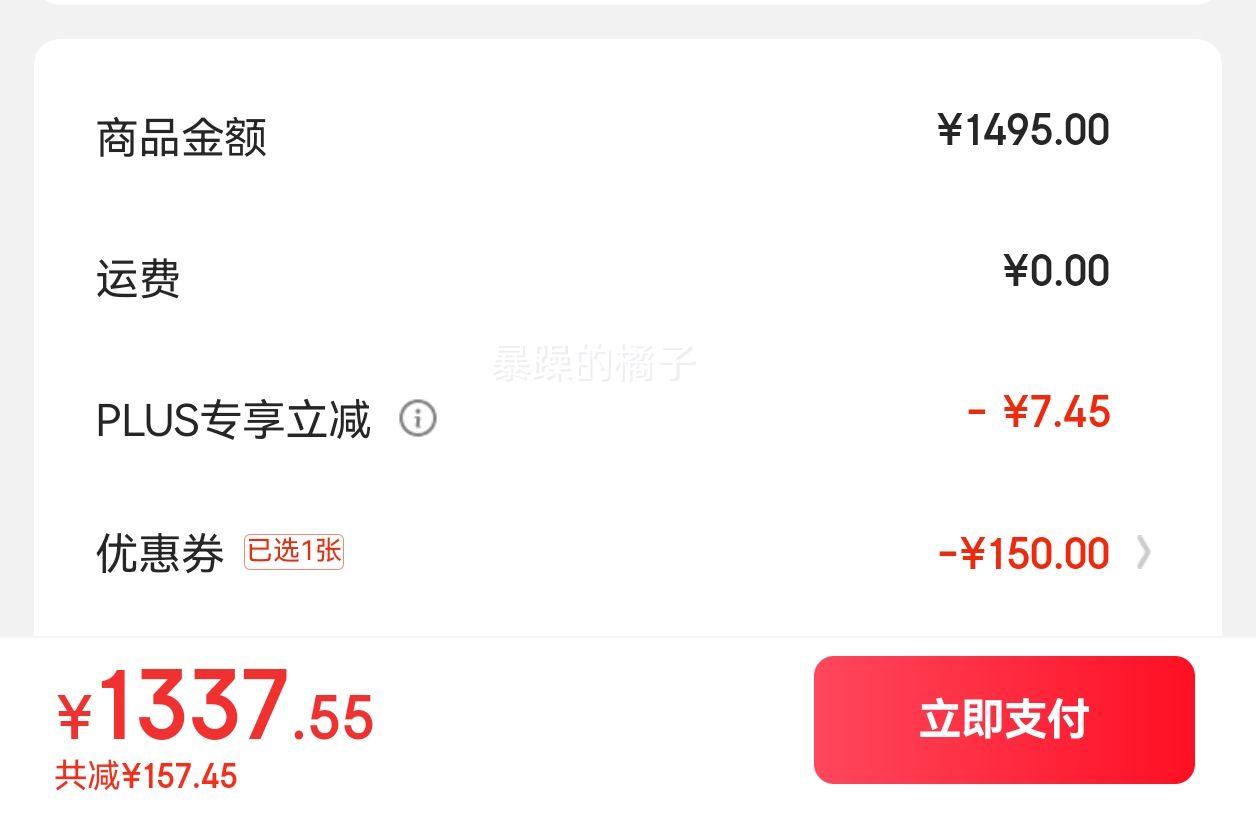Screen dimensions: 1256x825
Task: Tap the minus sign before ¥7.45
Action: tap(977, 412)
